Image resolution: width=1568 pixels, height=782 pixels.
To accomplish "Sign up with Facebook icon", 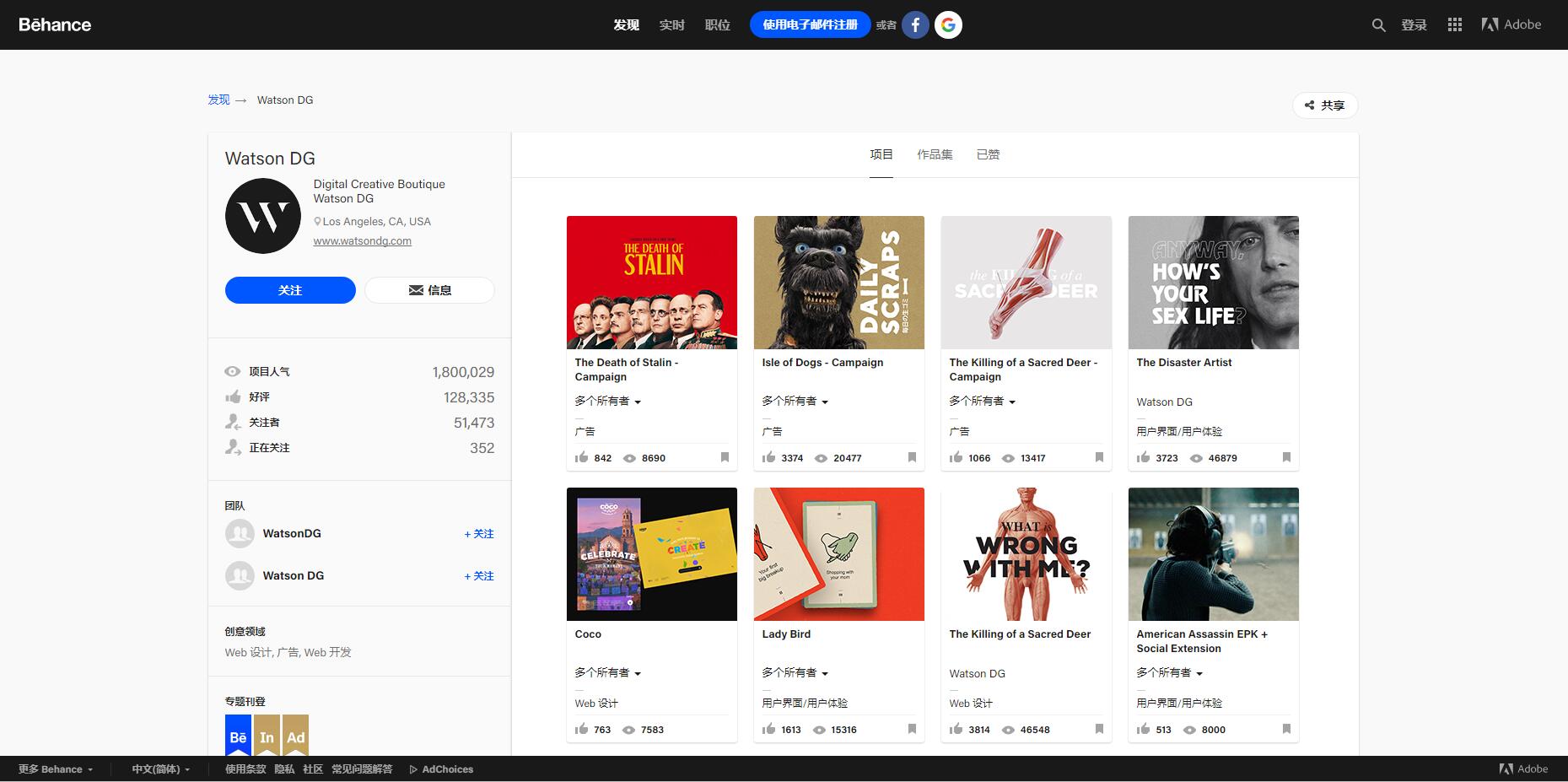I will (x=915, y=25).
